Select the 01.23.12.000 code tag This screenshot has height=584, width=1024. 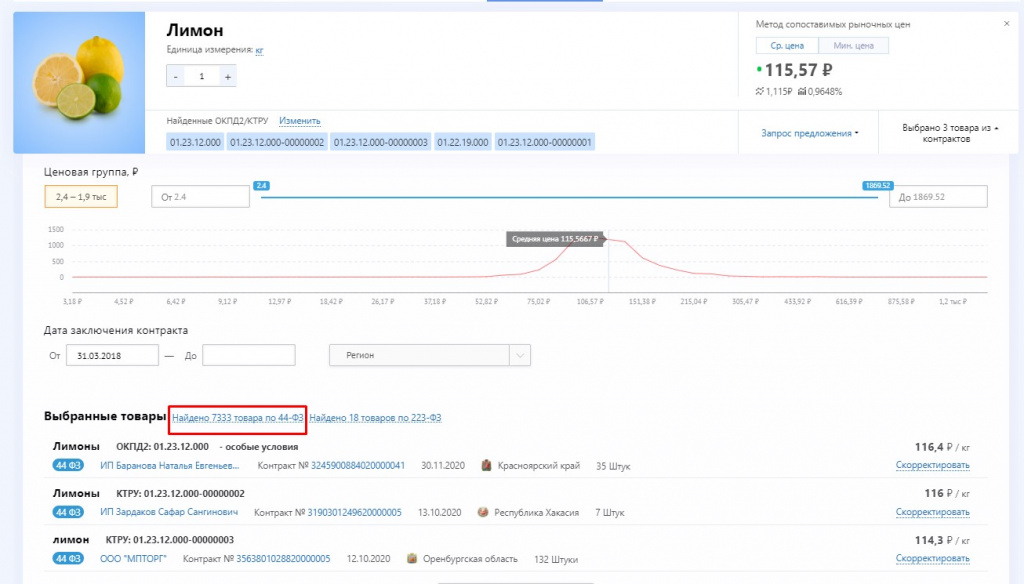tap(195, 142)
